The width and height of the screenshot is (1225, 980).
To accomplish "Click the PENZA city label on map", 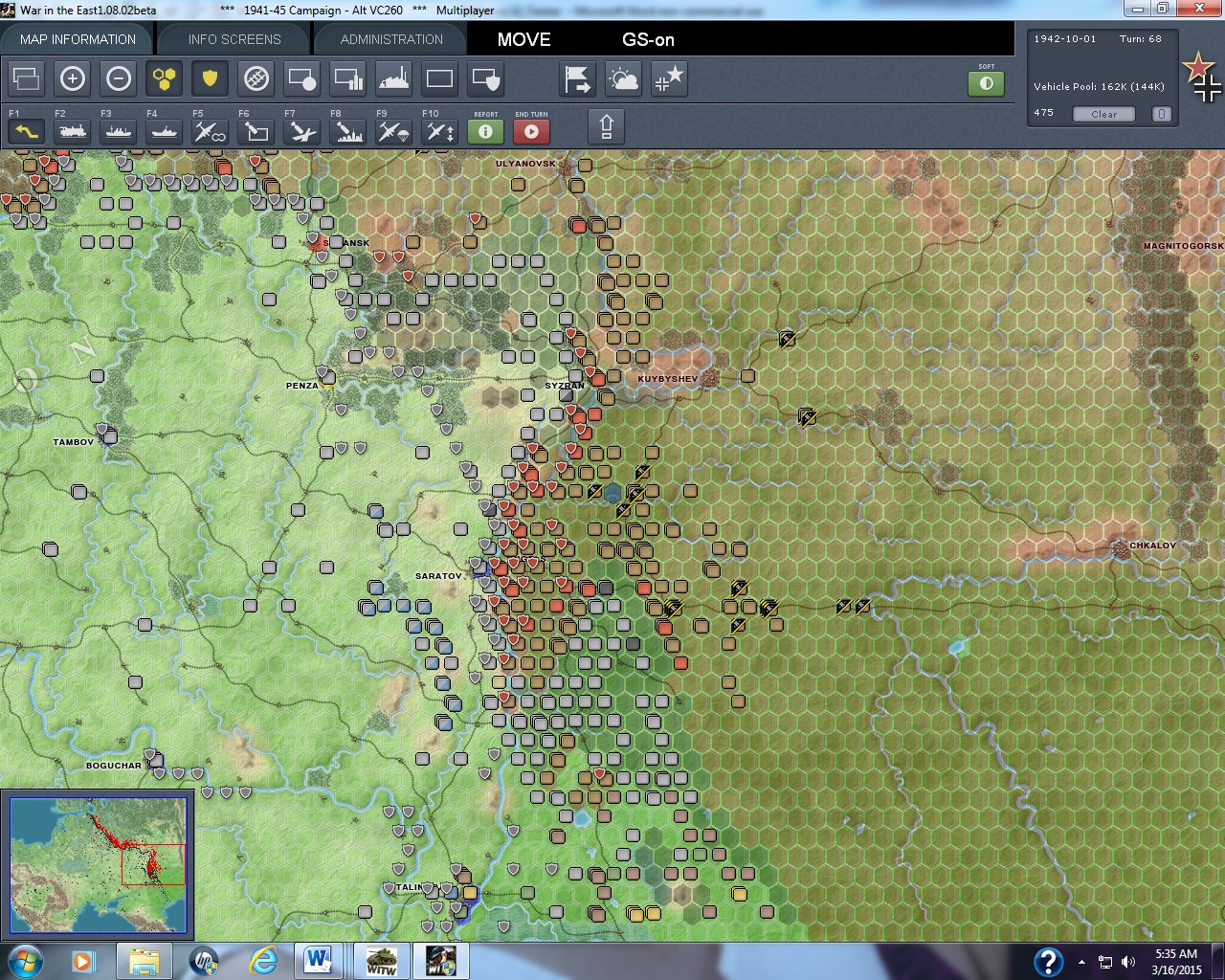I will [x=302, y=386].
